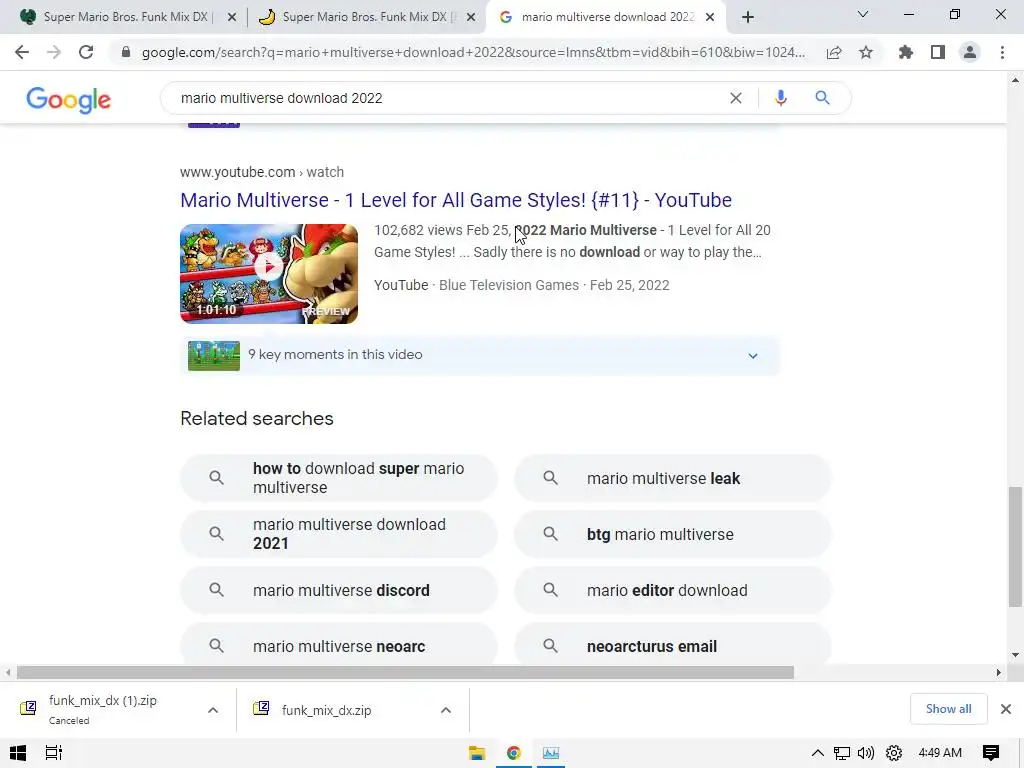This screenshot has height=768, width=1024.
Task: Search how to download super mario multiverse
Action: pyautogui.click(x=339, y=478)
